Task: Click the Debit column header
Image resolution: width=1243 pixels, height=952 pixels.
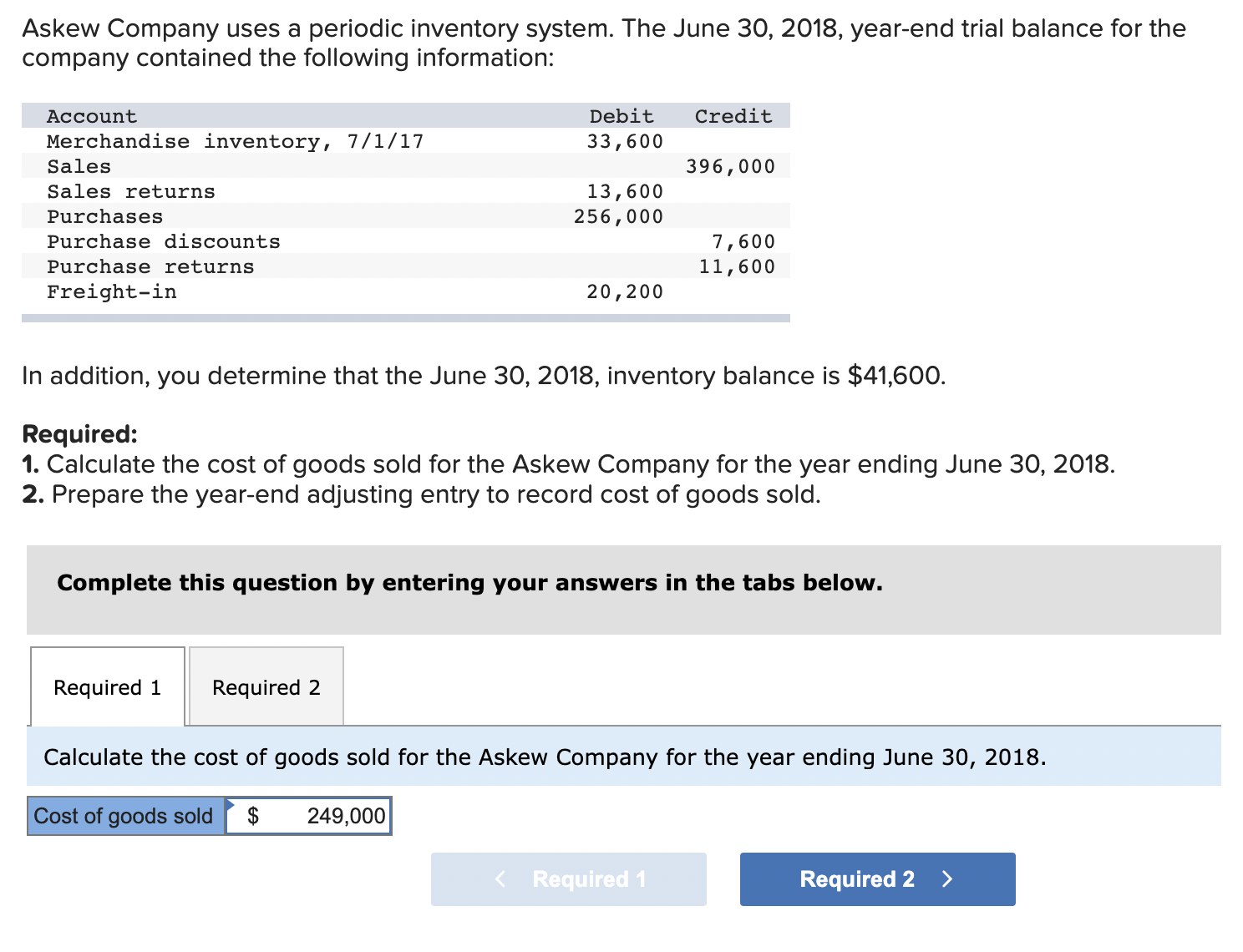Action: 621,115
